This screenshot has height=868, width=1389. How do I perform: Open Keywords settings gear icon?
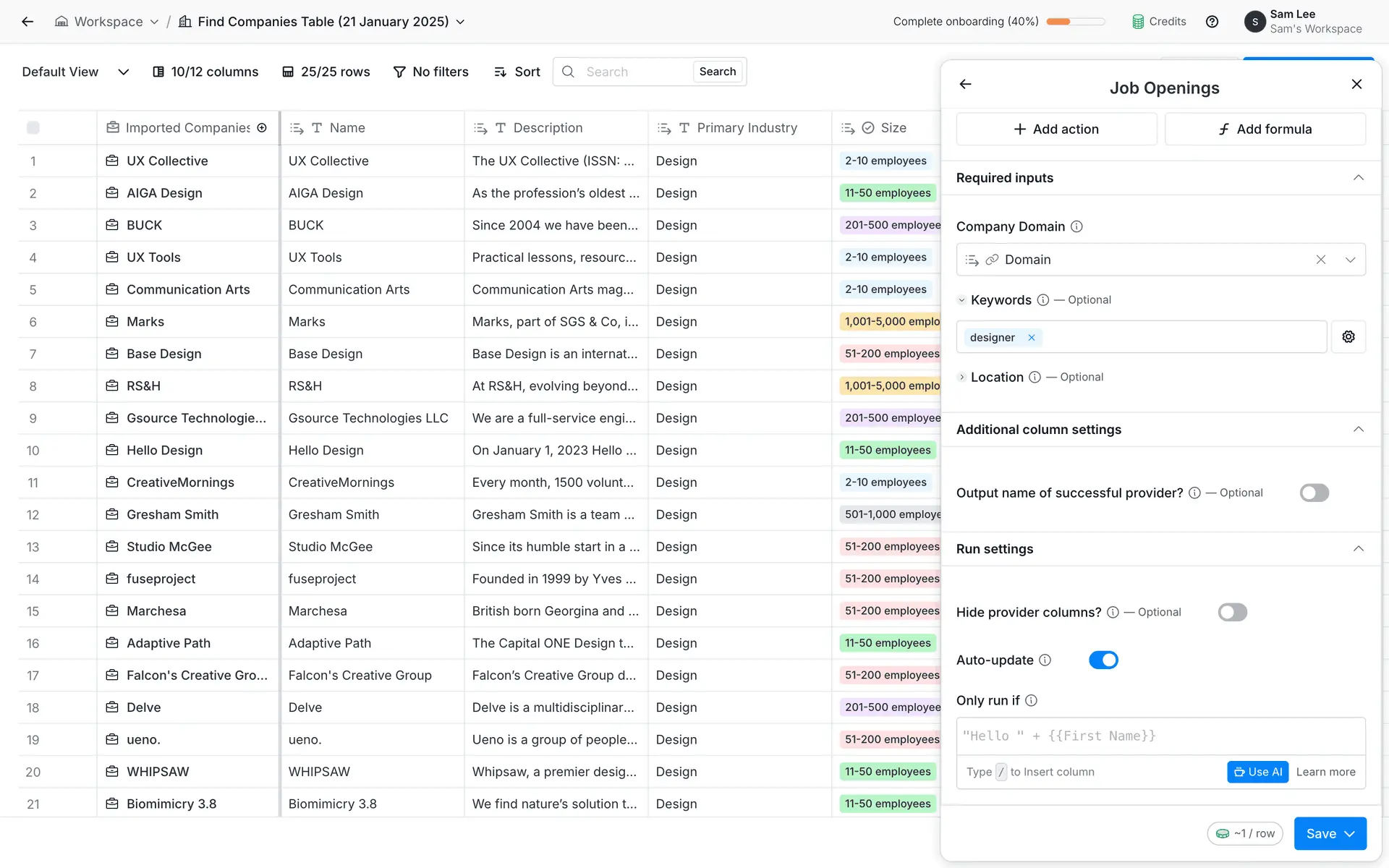1348,337
